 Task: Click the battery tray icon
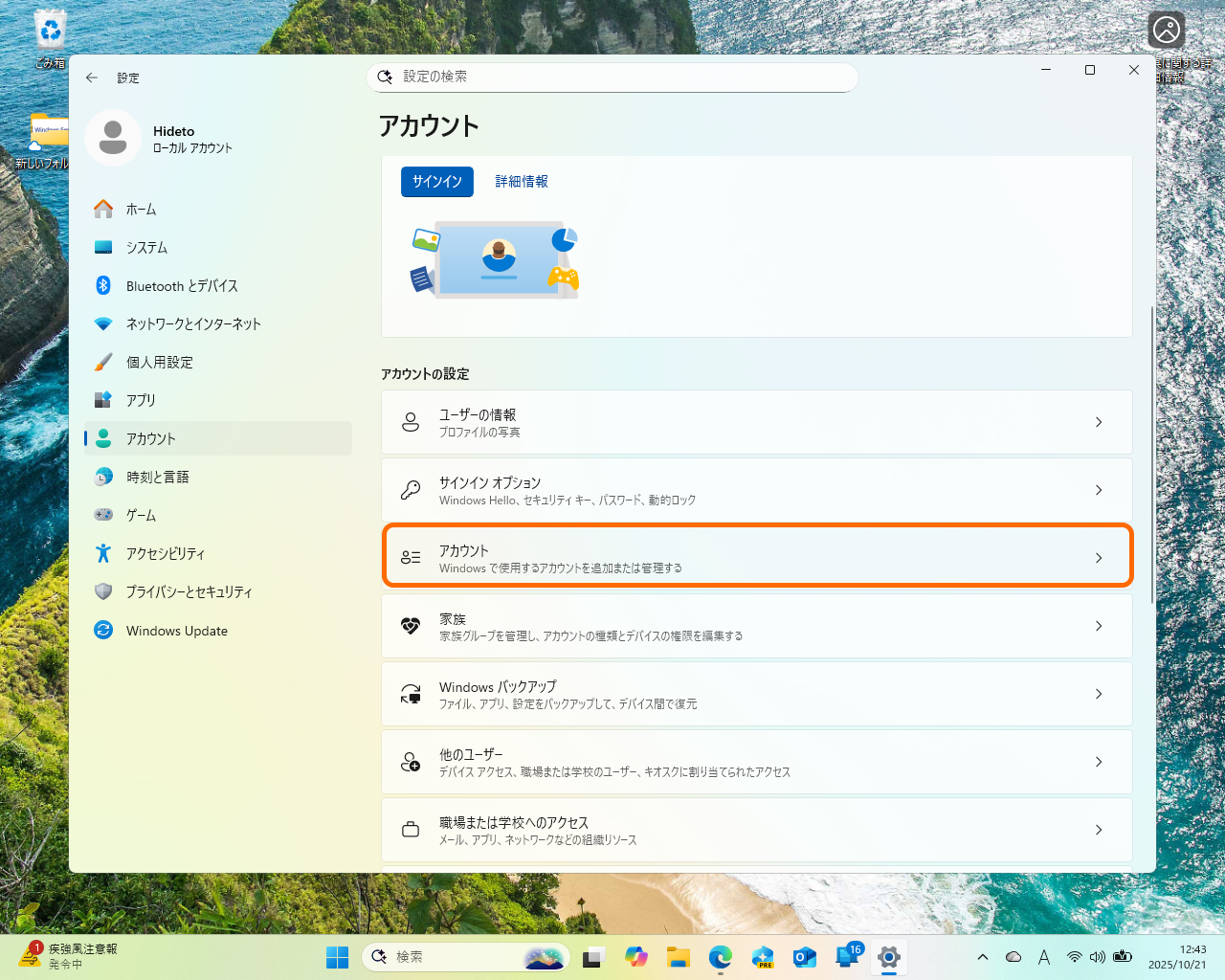[x=1123, y=957]
